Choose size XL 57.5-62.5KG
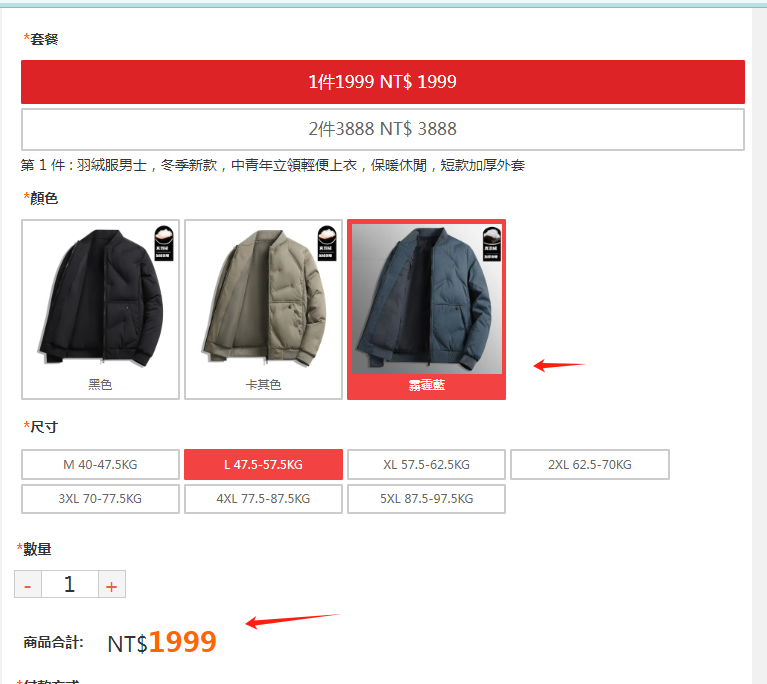 pos(427,464)
